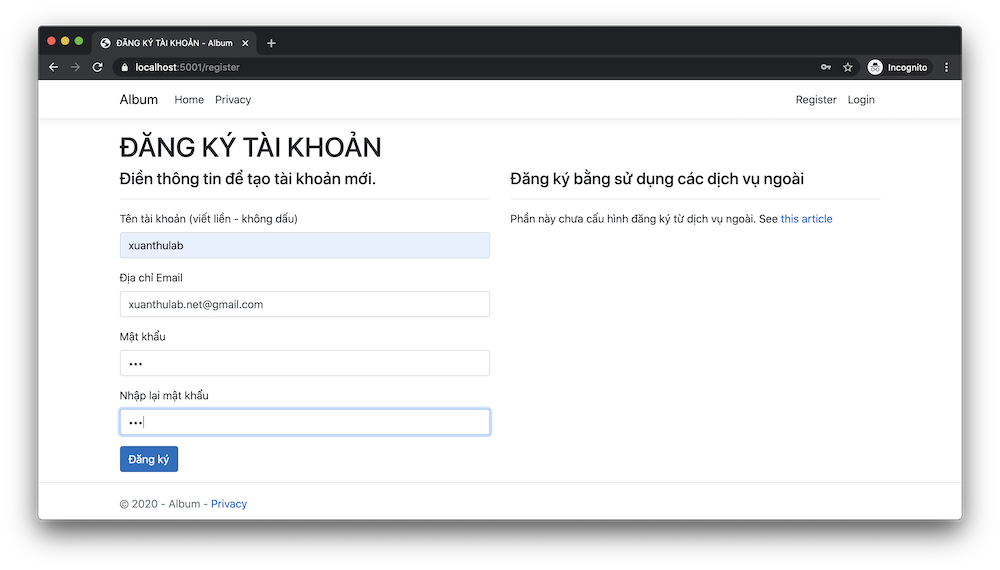1000x570 pixels.
Task: Click 'Điền thông tin để tạo tài khoản mới.' text
Action: click(x=247, y=179)
